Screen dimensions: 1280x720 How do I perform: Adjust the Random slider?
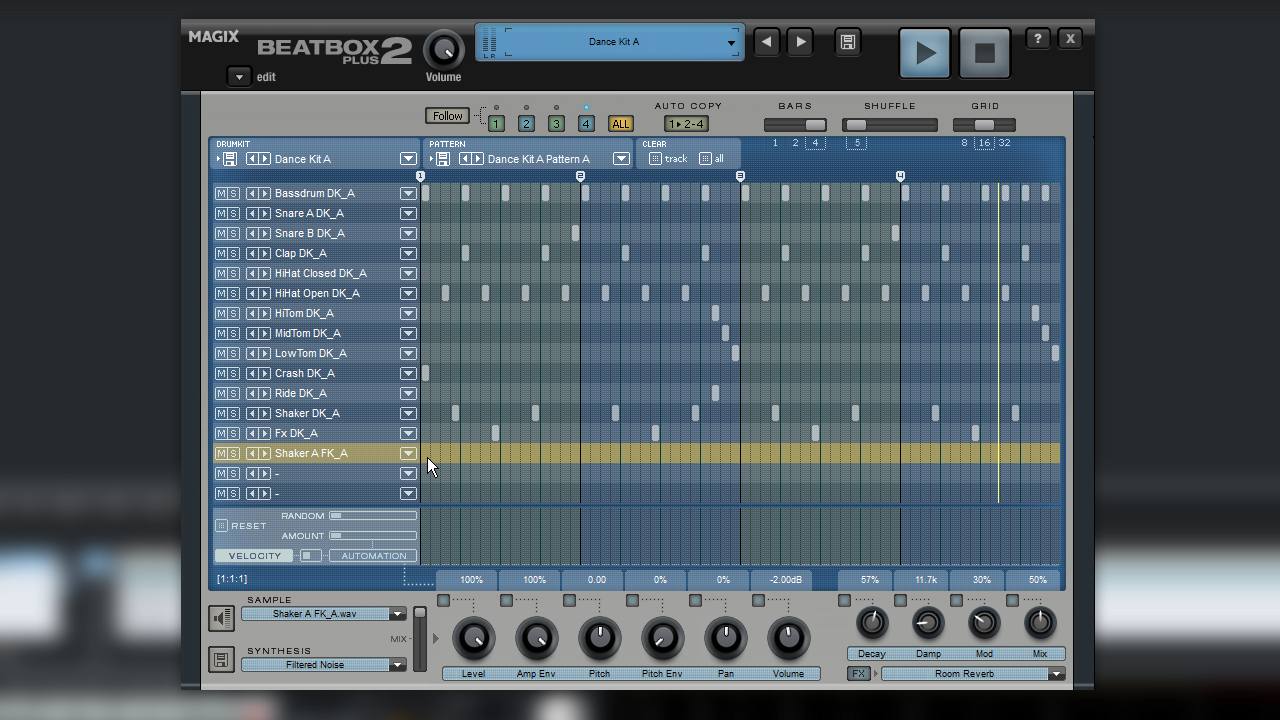click(373, 516)
